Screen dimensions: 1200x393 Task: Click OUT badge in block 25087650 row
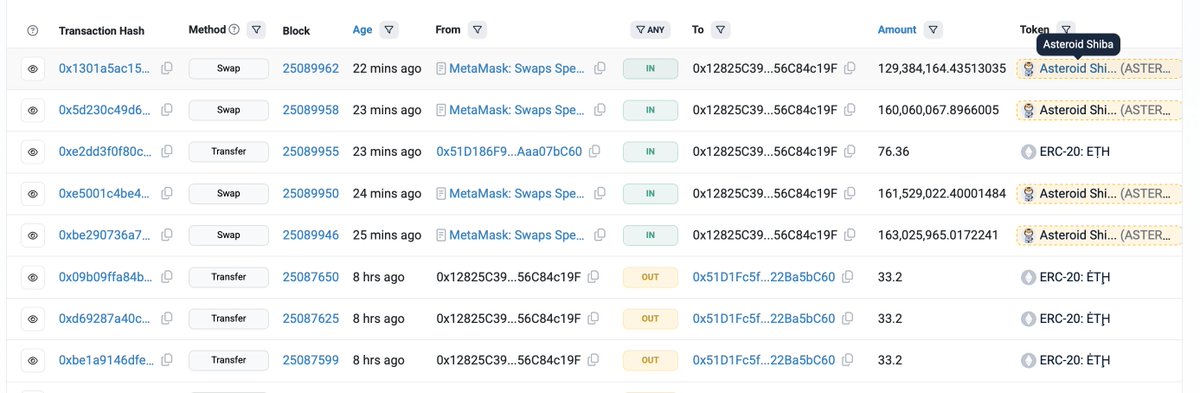(650, 277)
